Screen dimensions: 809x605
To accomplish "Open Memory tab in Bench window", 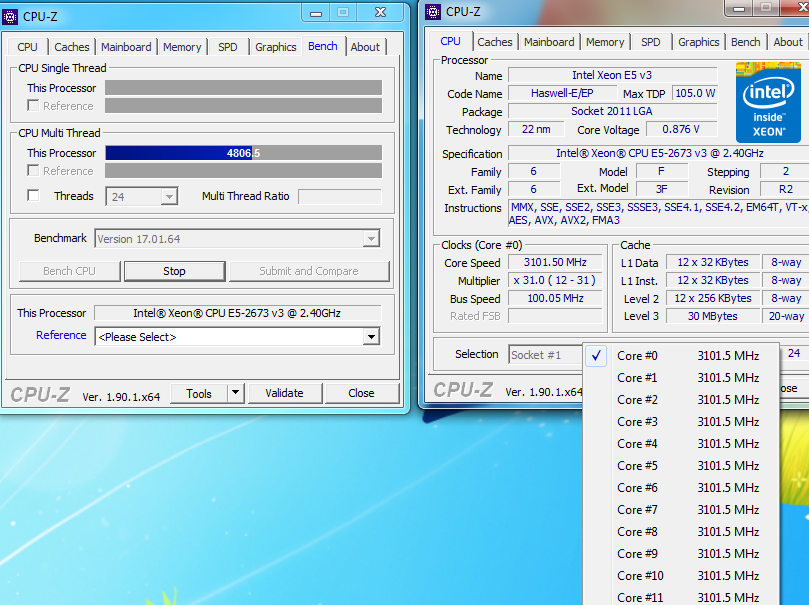I will (x=182, y=47).
